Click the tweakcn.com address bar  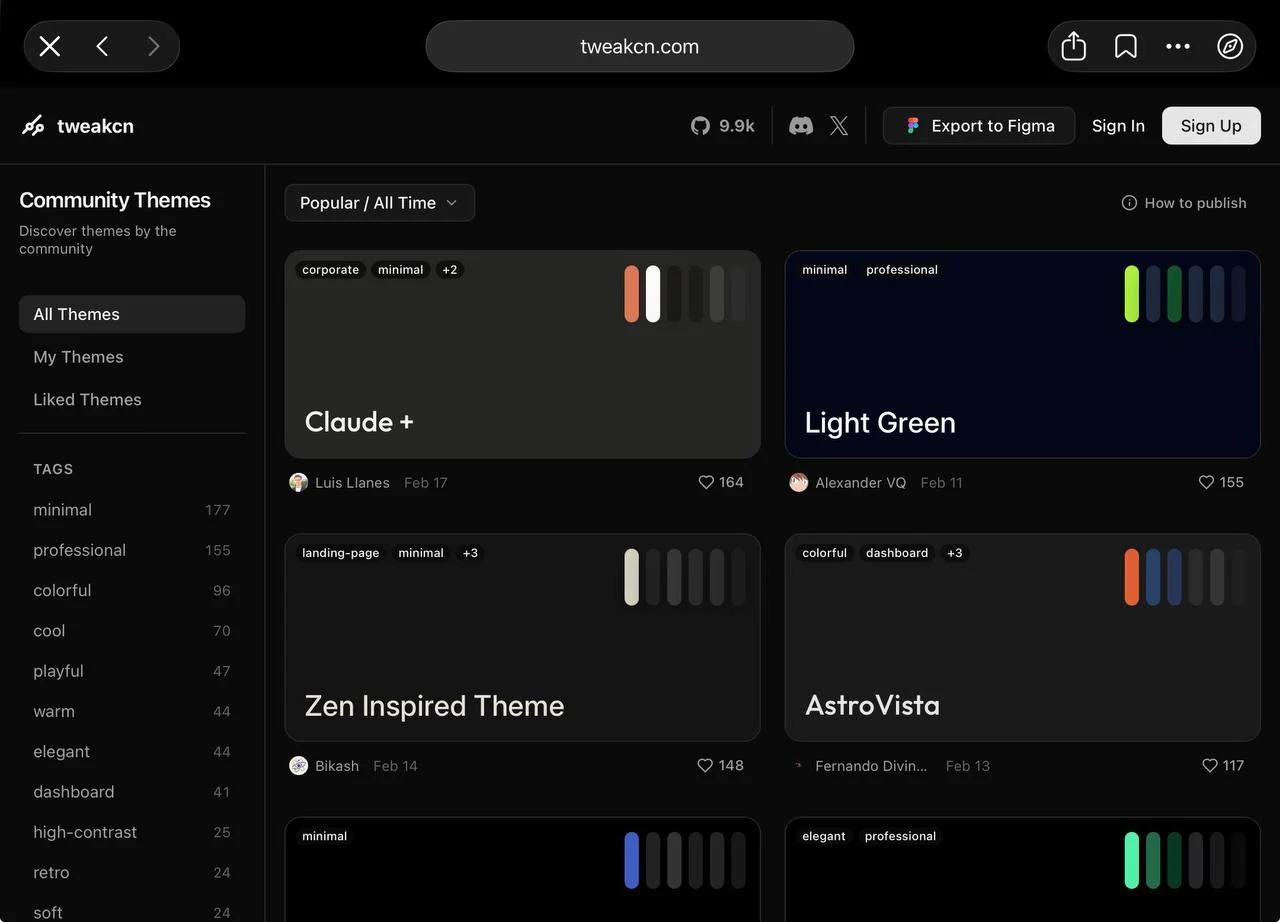click(x=640, y=46)
